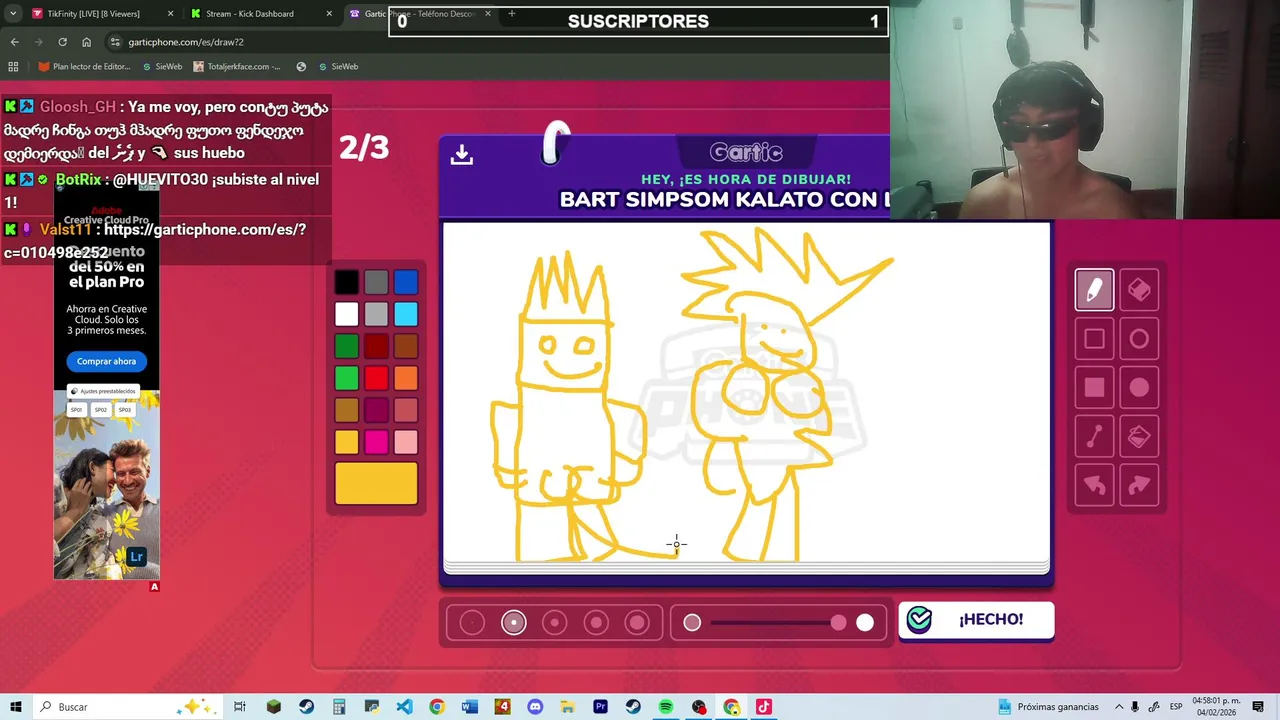View site information icon in address bar
This screenshot has height=720, width=1280.
116,42
